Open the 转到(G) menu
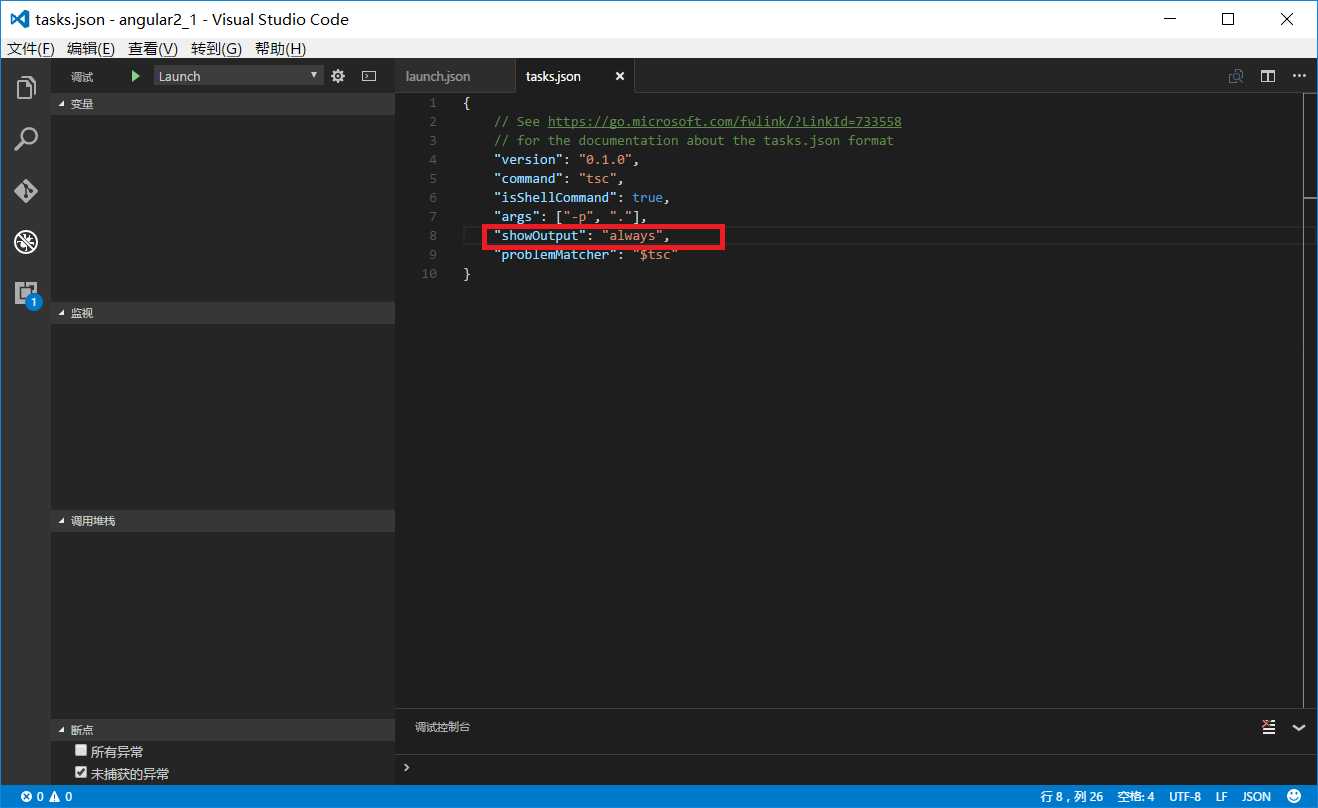This screenshot has height=808, width=1318. 216,49
